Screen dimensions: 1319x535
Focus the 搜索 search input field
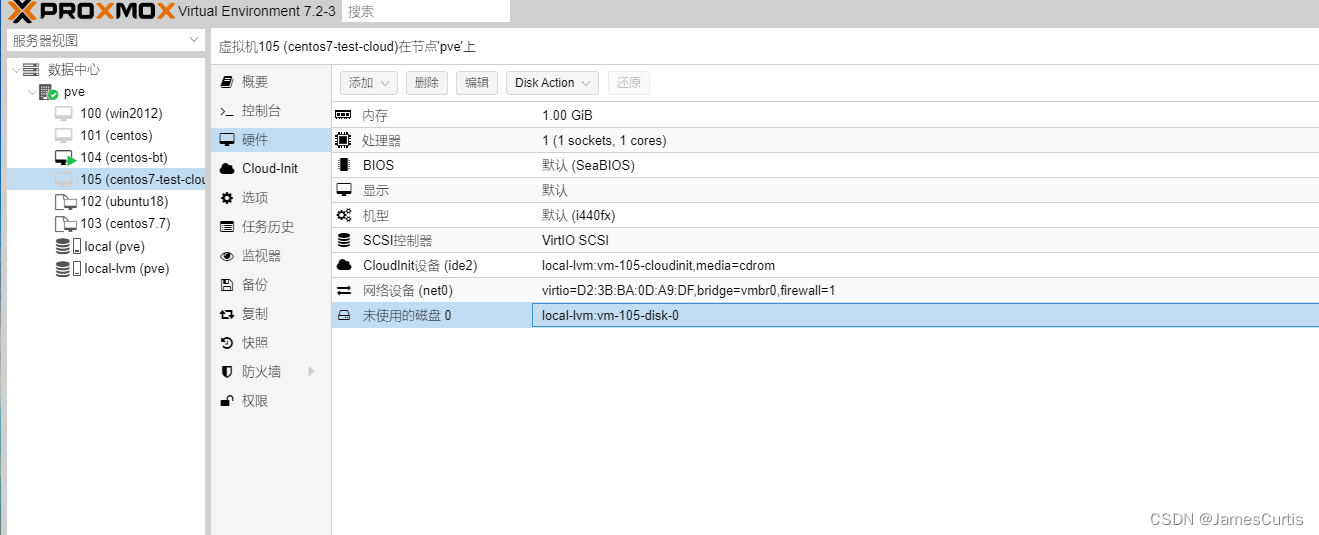click(x=426, y=11)
